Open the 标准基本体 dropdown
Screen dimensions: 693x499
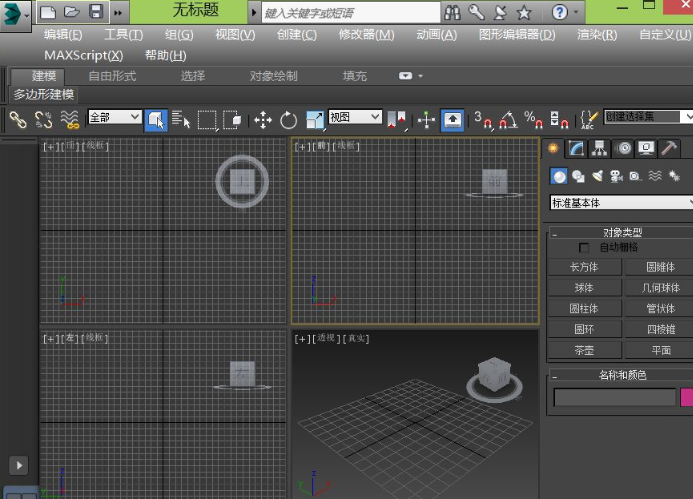tap(621, 202)
